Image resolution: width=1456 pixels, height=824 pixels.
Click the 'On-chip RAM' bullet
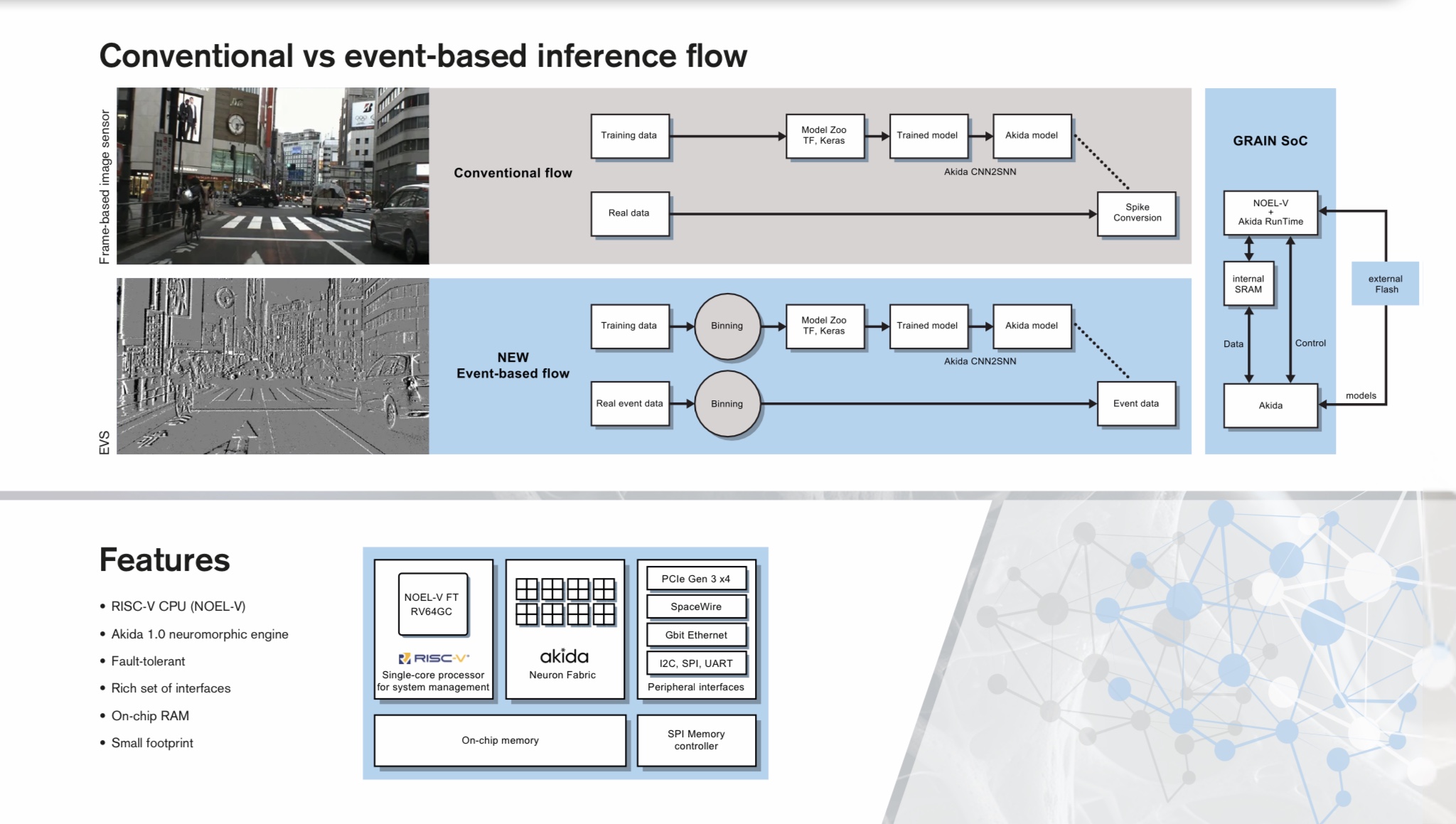[150, 716]
